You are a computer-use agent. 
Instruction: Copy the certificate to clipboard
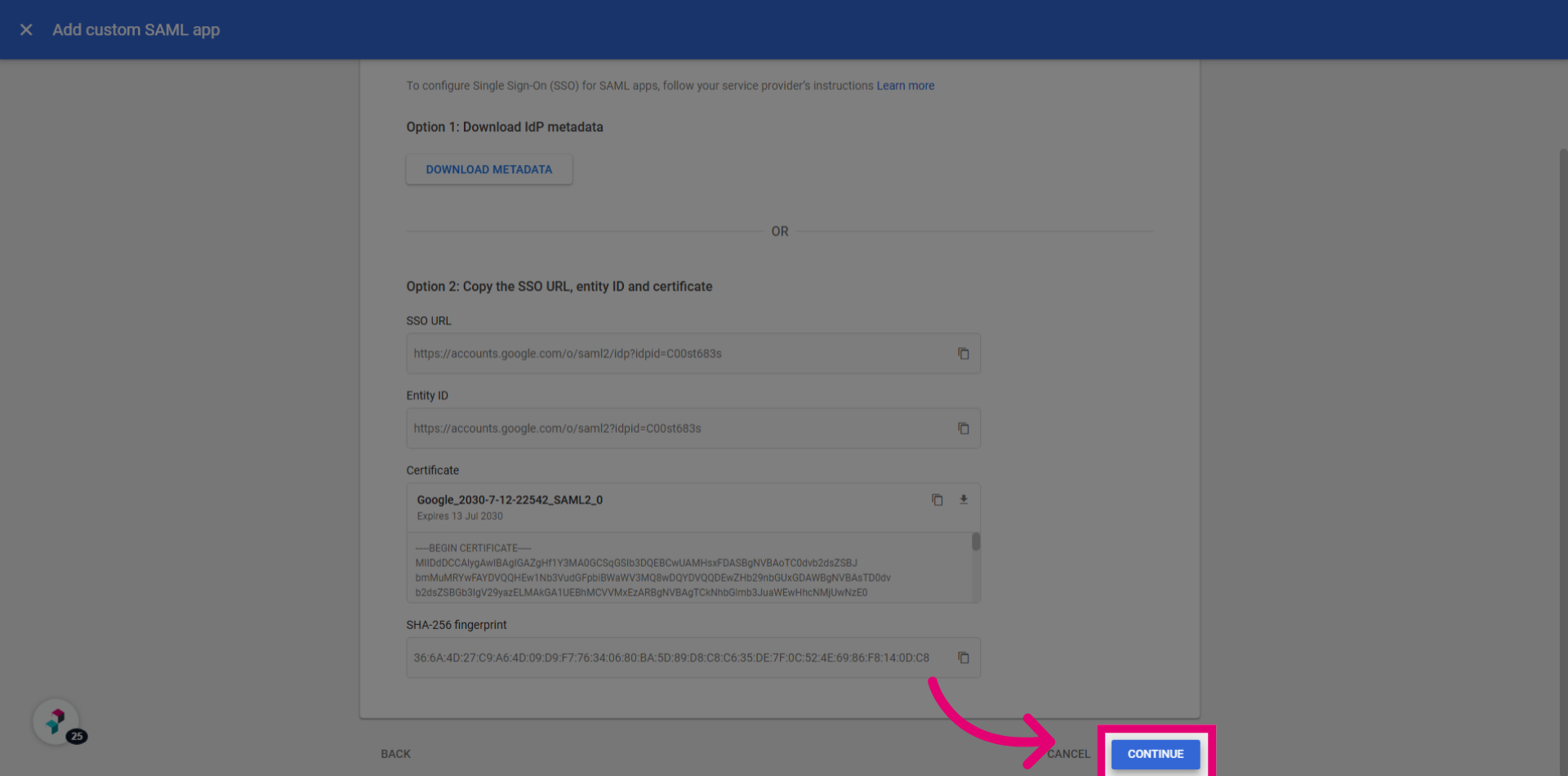click(x=938, y=500)
